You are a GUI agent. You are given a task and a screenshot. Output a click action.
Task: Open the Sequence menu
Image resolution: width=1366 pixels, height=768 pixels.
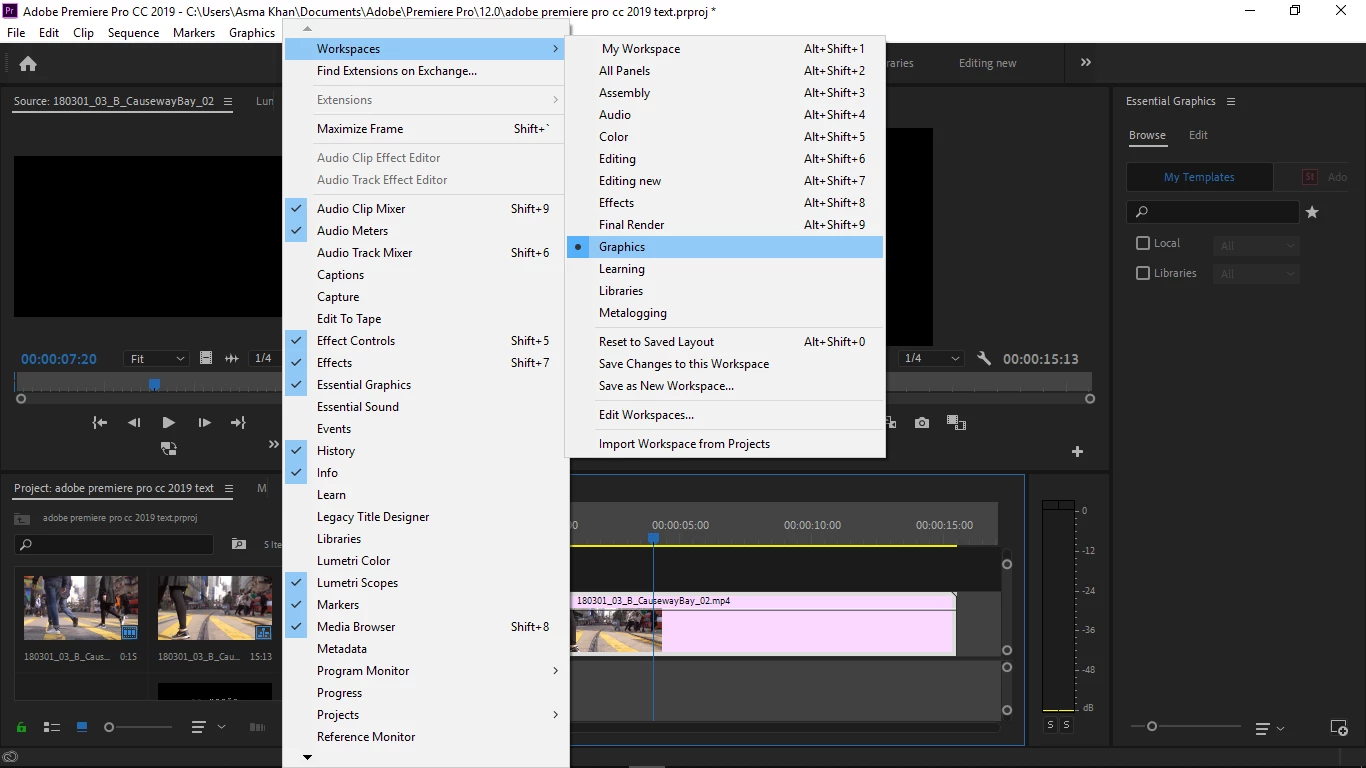tap(133, 33)
